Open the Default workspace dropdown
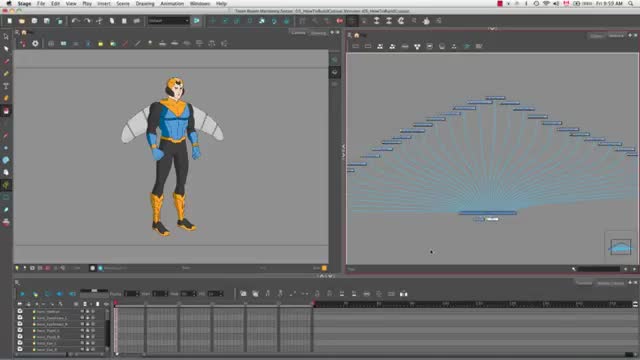Screen dimensions: 640x360 (168, 20)
